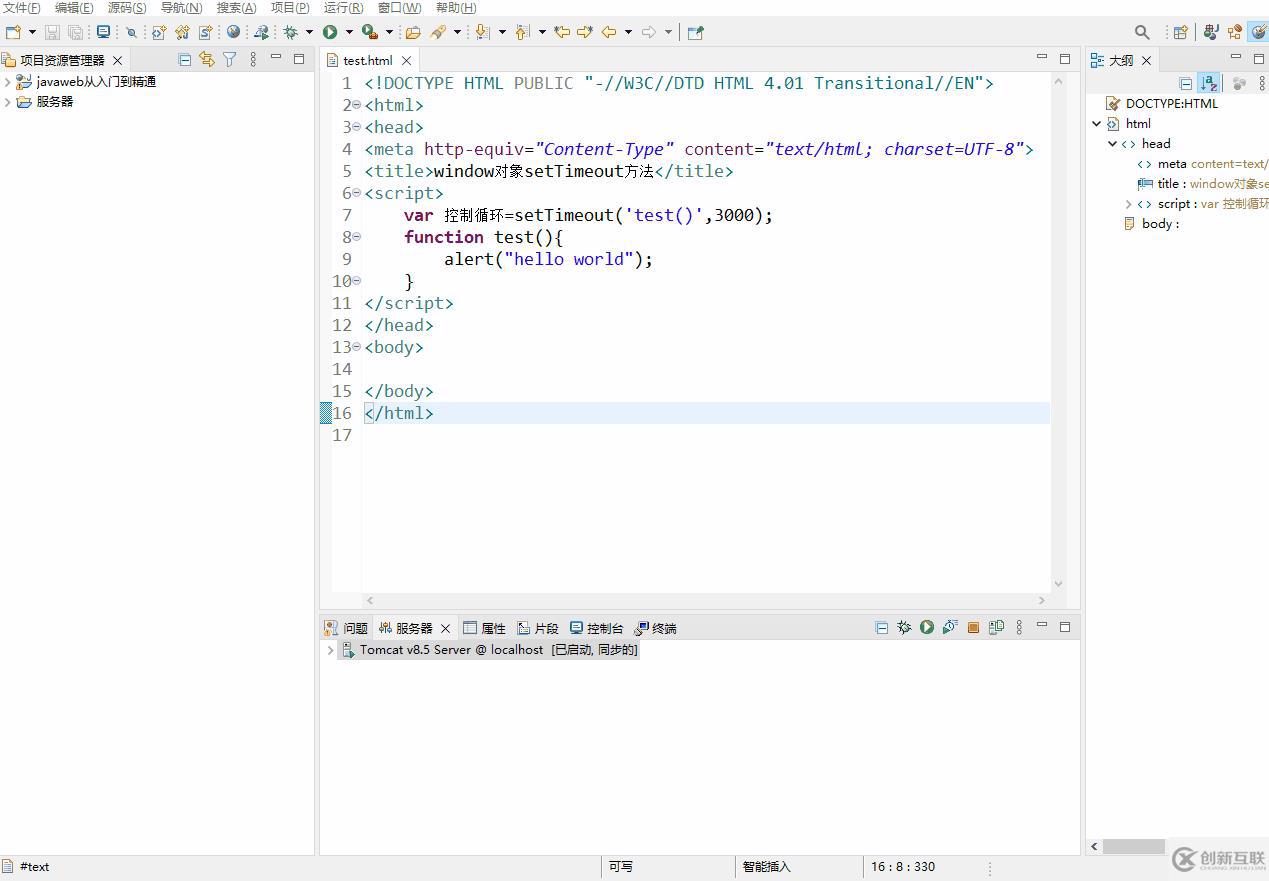Expand the javaweb从入门到精通 project
Image resolution: width=1269 pixels, height=881 pixels.
(x=8, y=82)
